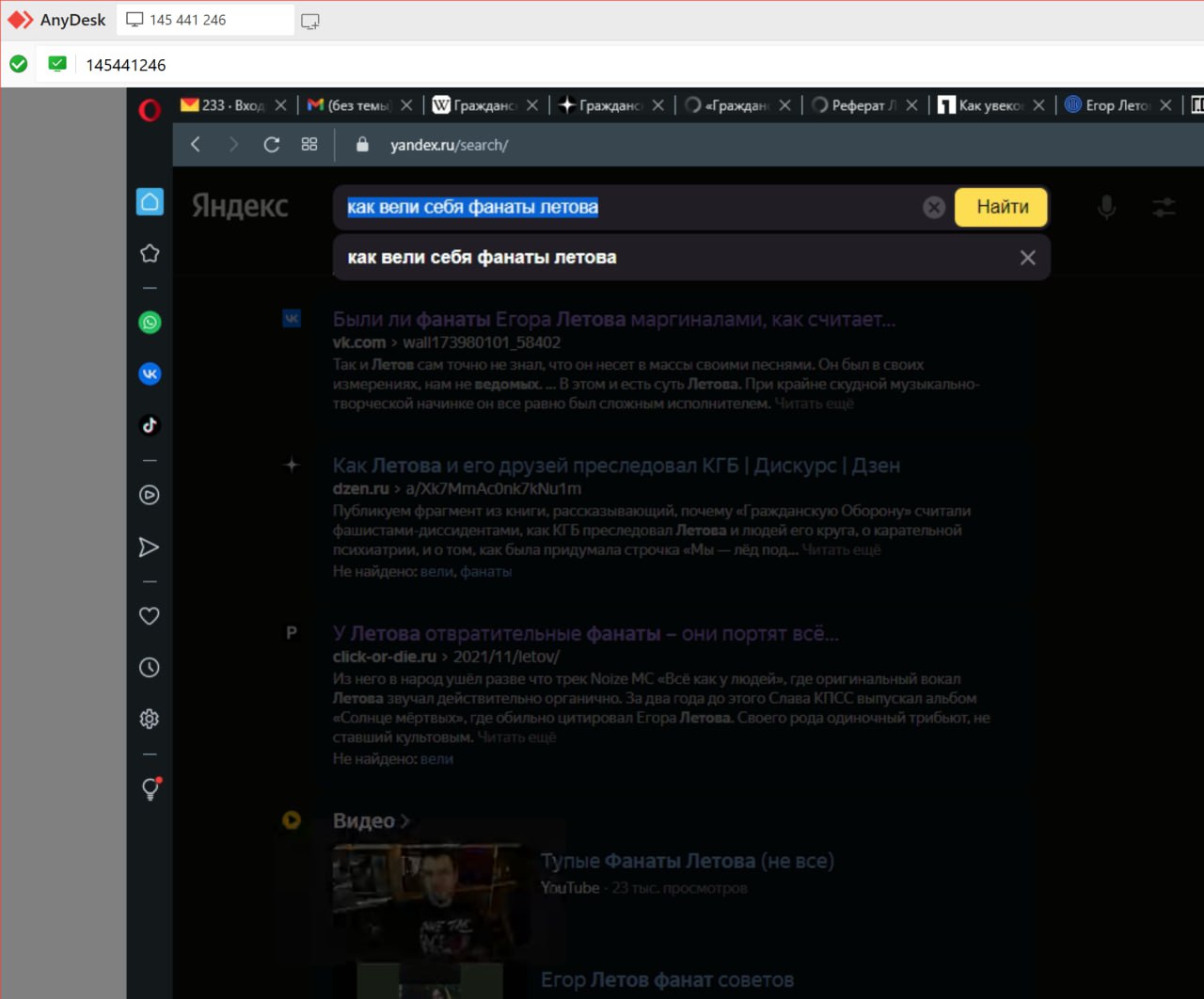Click 'Читать ещё' in the dzen.ru result

click(x=842, y=550)
